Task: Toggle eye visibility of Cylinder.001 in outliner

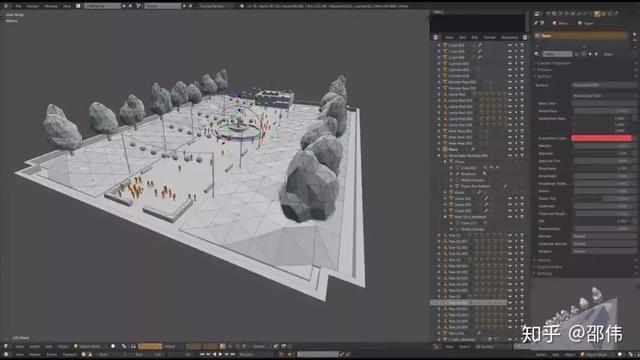Action: click(x=510, y=64)
